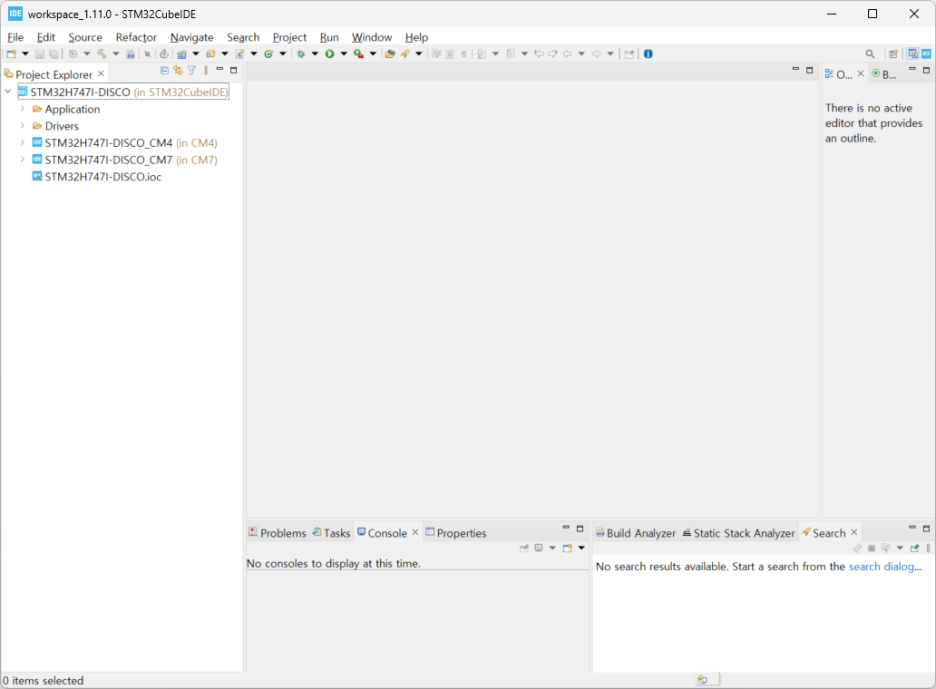Close the Project Explorer tab
936x689 pixels.
(x=101, y=73)
